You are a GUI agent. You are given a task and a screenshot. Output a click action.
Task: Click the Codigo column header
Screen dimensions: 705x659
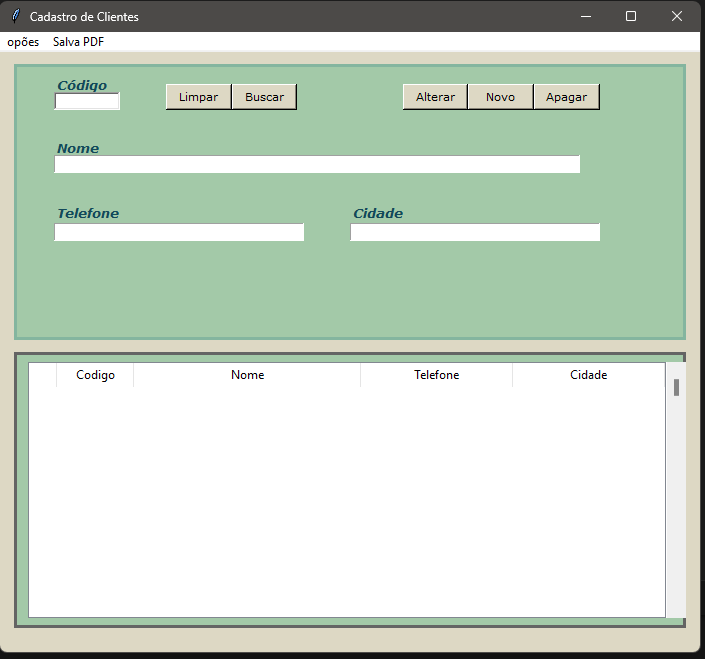coord(95,375)
